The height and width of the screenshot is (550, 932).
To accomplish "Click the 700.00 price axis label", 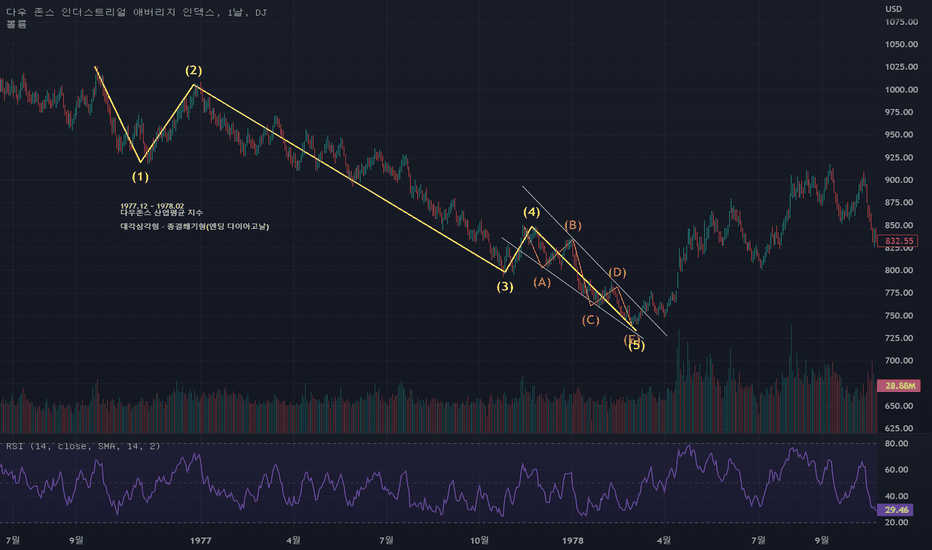I will [x=901, y=361].
